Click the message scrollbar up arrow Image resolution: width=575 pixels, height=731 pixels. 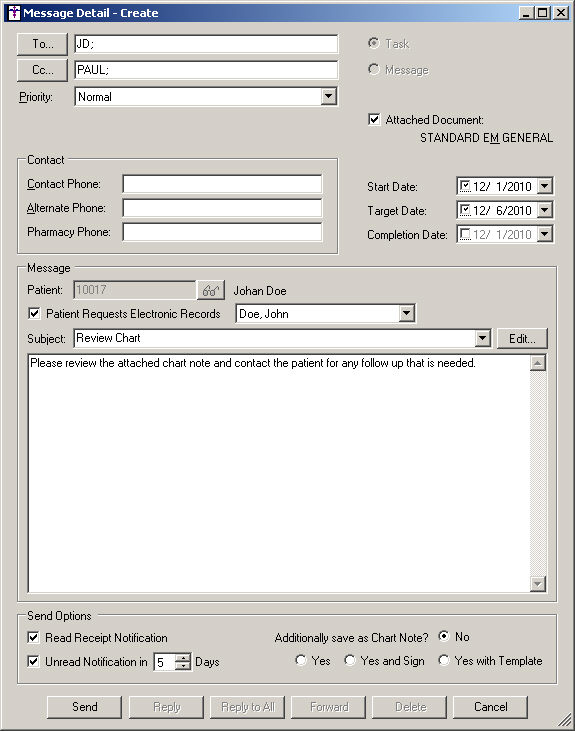(538, 363)
